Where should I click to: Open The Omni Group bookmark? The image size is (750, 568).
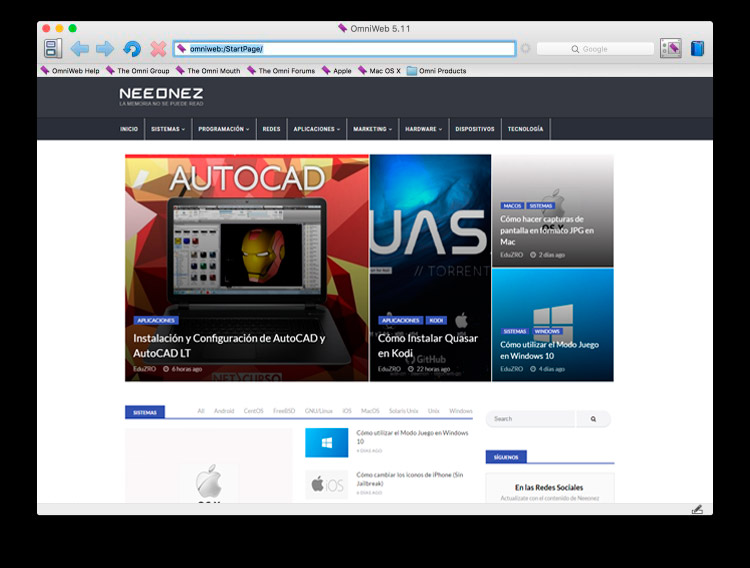point(138,71)
